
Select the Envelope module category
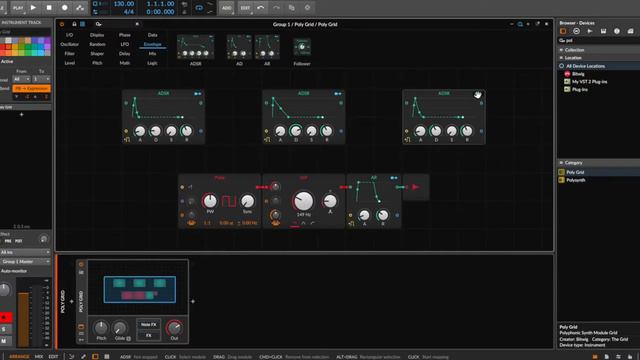(x=153, y=44)
